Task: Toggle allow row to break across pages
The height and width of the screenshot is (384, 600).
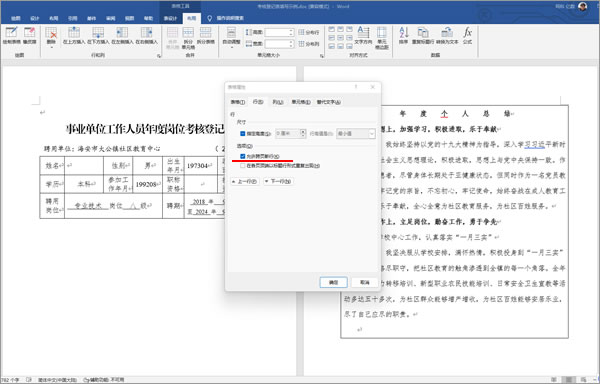Action: [243, 156]
